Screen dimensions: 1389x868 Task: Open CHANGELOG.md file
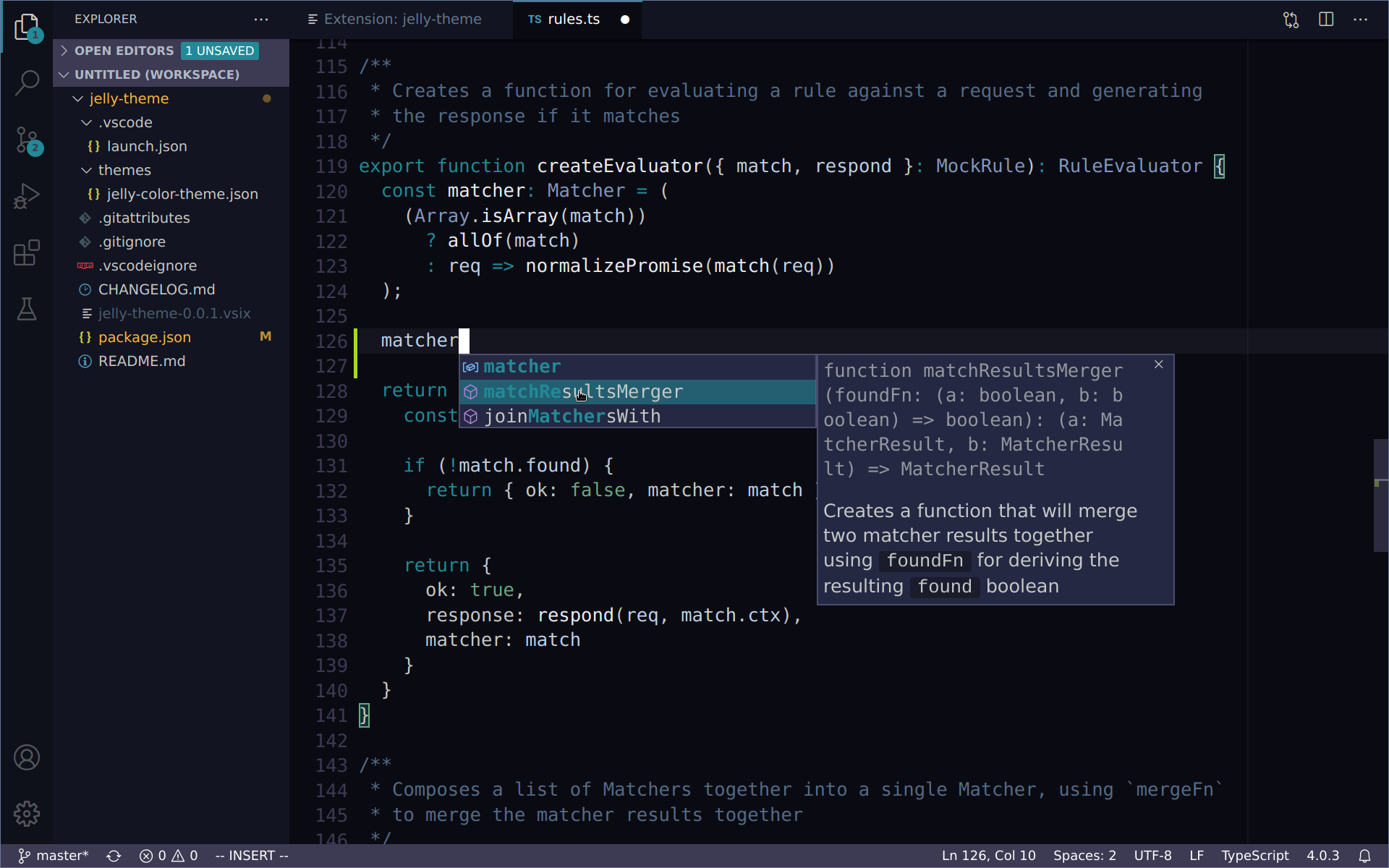(x=171, y=289)
